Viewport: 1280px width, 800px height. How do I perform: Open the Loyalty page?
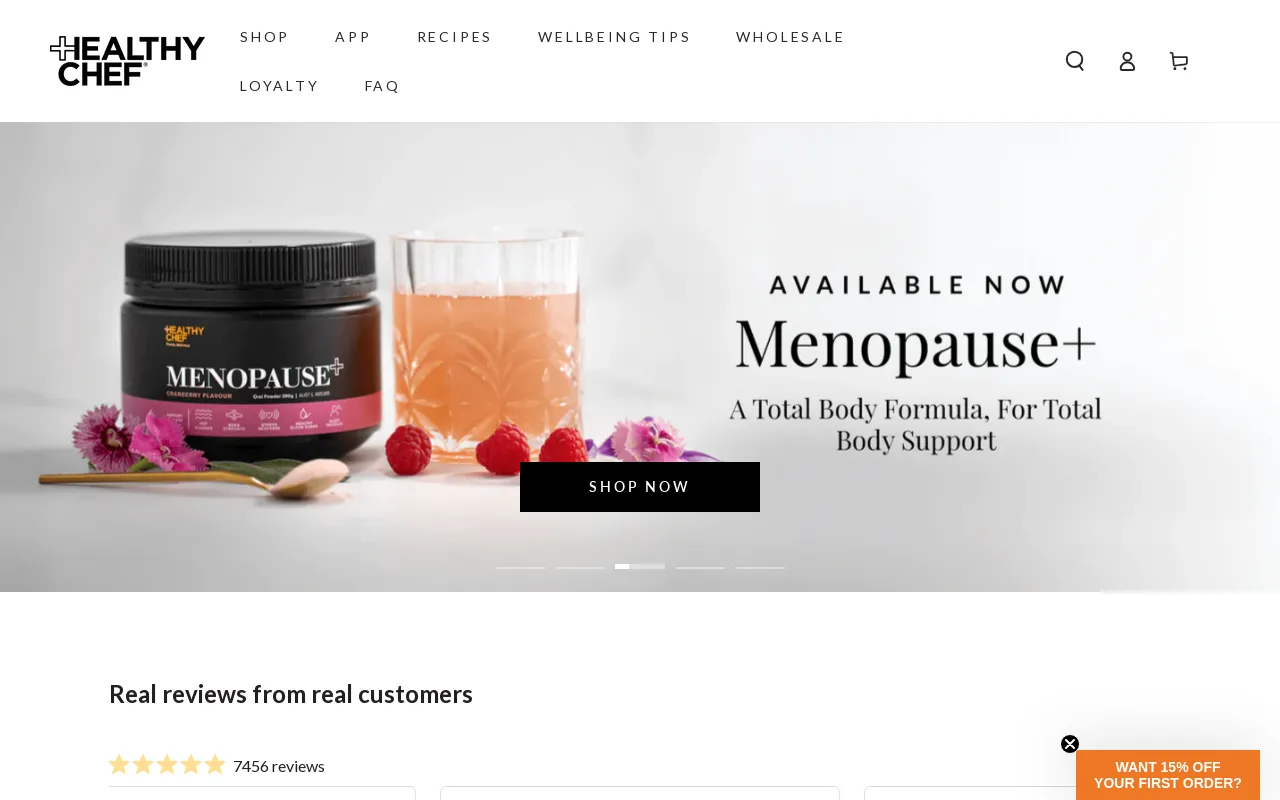[x=279, y=86]
